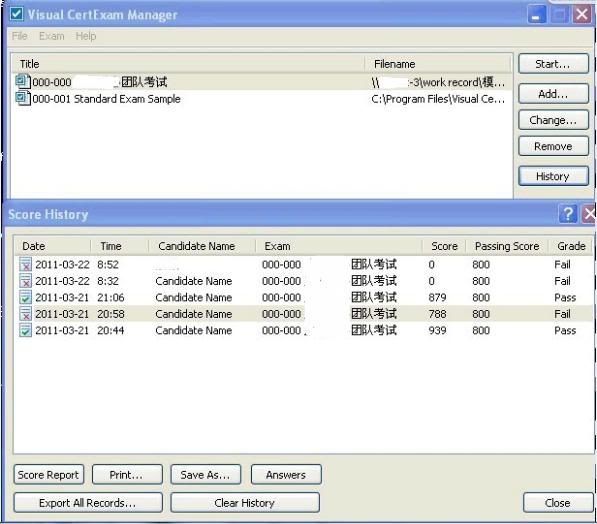The width and height of the screenshot is (597, 524).
Task: Close the Score History dialog with Close button
Action: point(558,503)
